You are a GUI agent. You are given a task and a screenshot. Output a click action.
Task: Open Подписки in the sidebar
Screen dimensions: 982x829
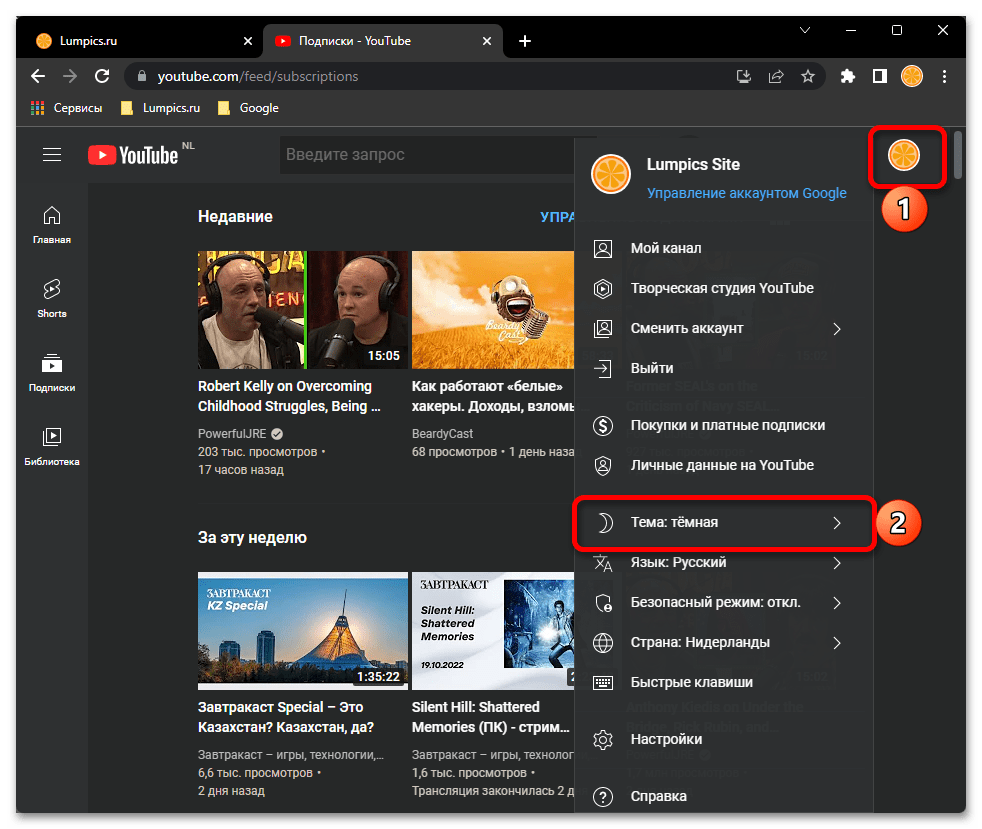(52, 373)
